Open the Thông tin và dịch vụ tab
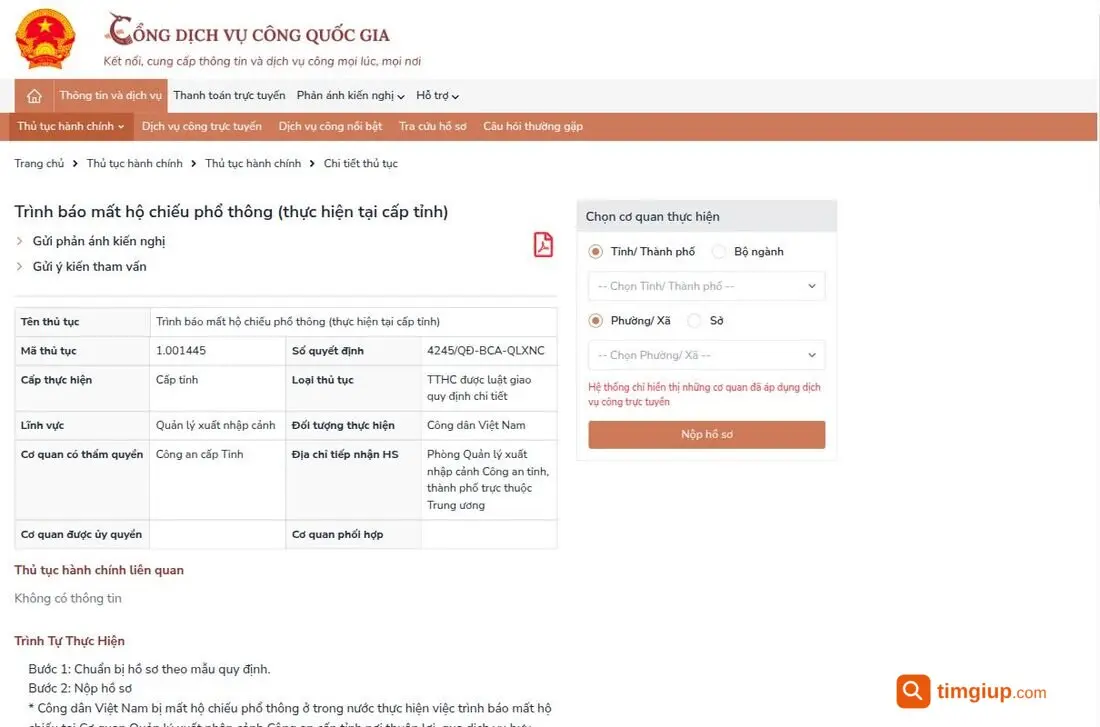This screenshot has width=1100, height=727. pyautogui.click(x=111, y=95)
